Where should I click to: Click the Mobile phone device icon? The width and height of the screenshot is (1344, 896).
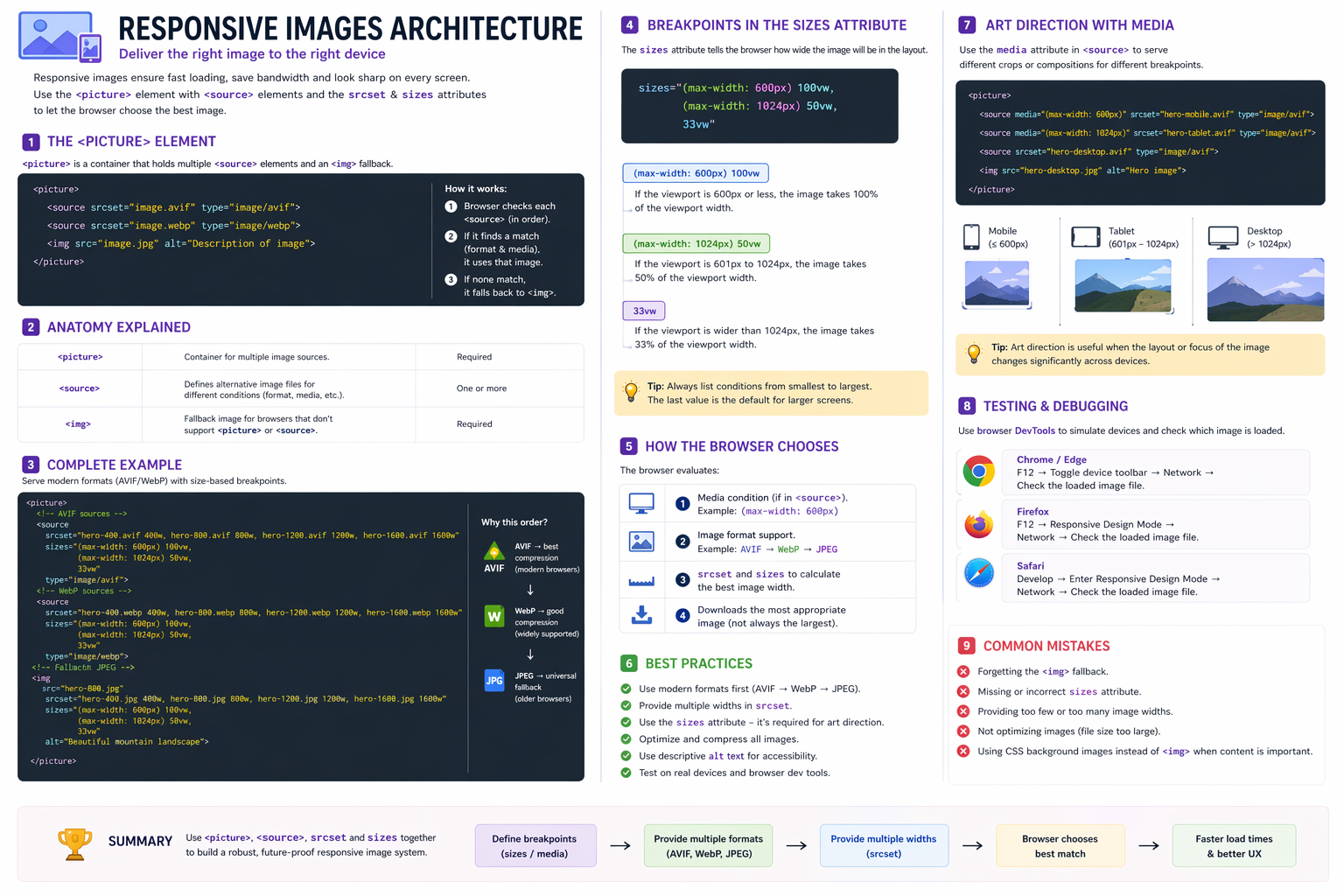click(971, 237)
